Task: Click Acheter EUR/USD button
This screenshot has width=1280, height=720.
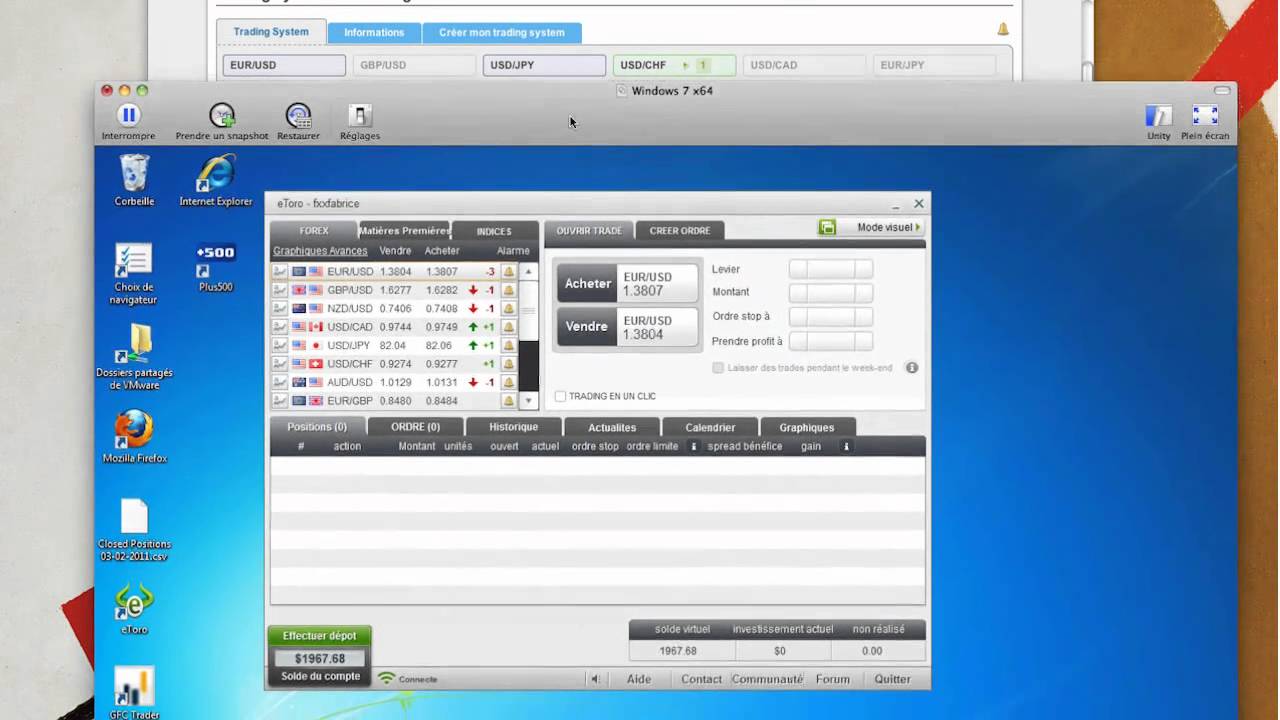Action: [x=627, y=284]
